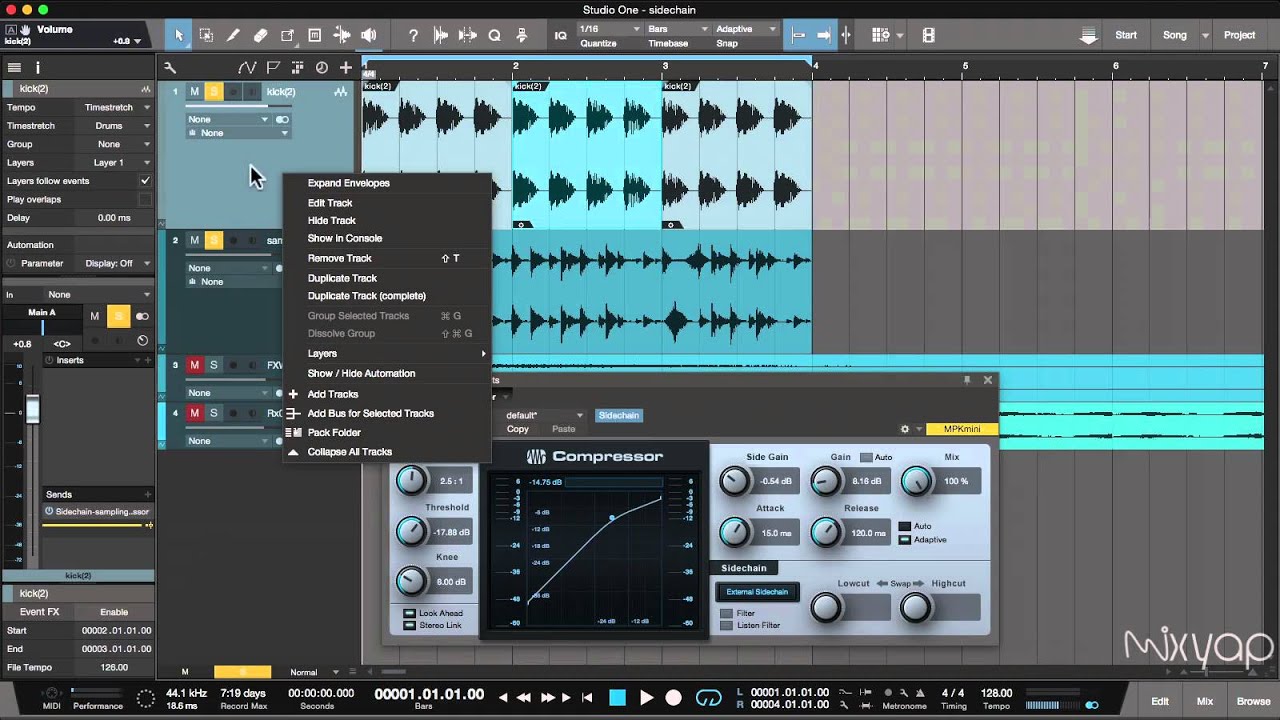Choose Remove Track from the context menu
Viewport: 1280px width, 720px height.
tap(340, 258)
